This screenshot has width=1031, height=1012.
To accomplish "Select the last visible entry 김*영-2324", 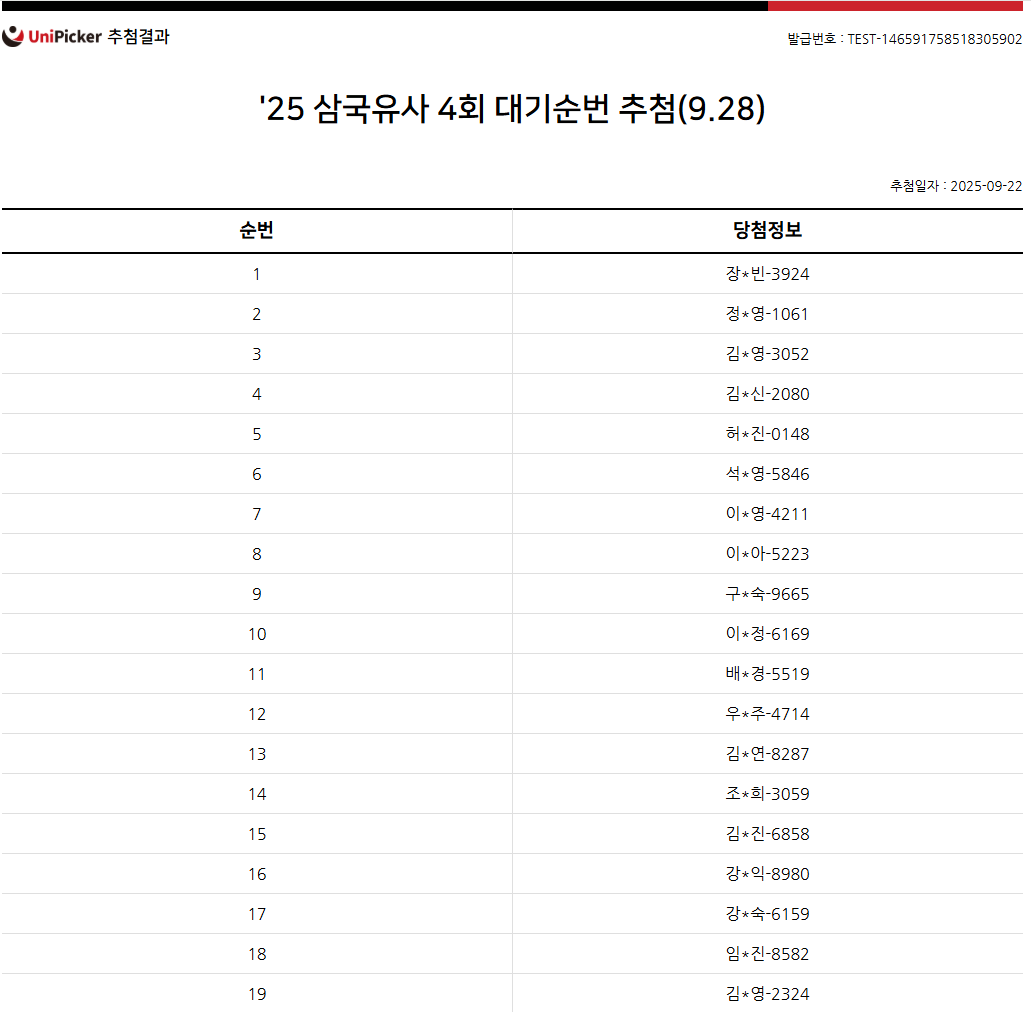I will (x=767, y=994).
